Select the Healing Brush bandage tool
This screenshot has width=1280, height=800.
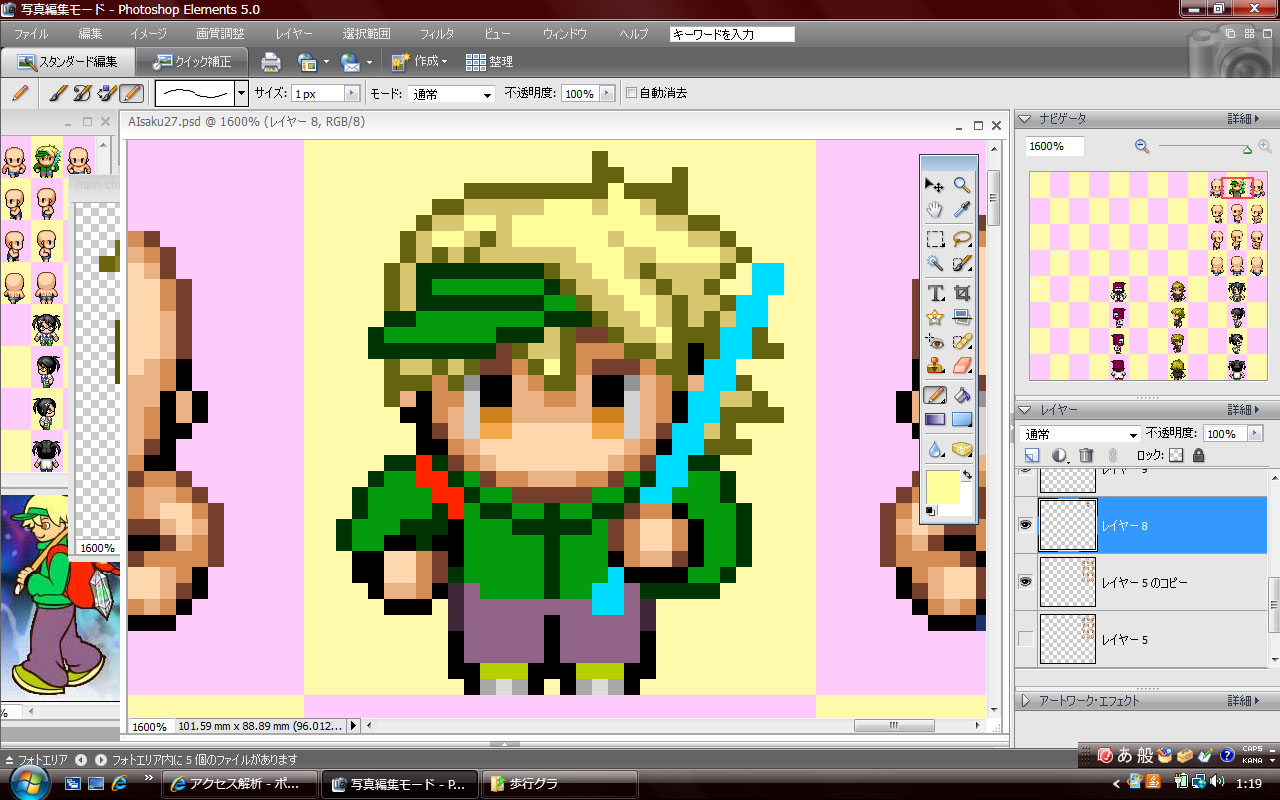(x=962, y=342)
